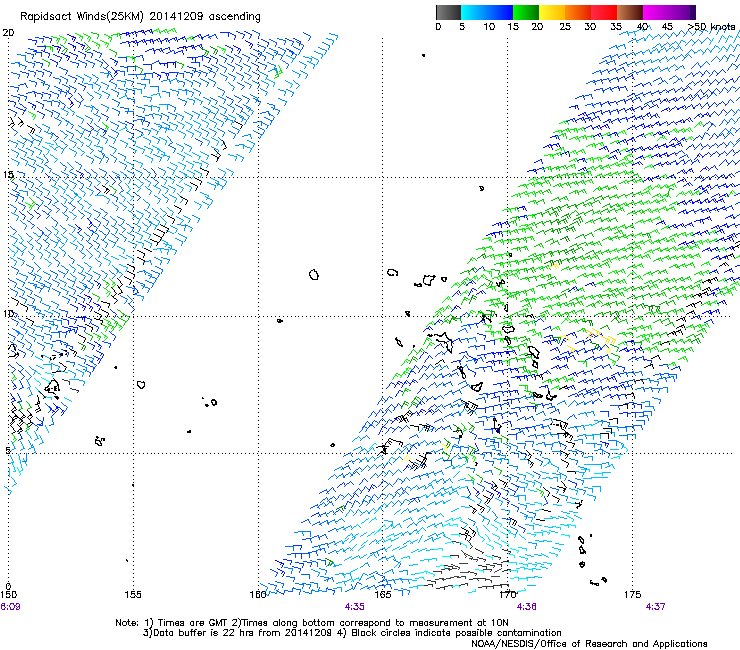Click the title 'Rapidsact Winds(25KM) 20141209 ascending'
Viewport: 740px width, 650px height.
pos(140,17)
